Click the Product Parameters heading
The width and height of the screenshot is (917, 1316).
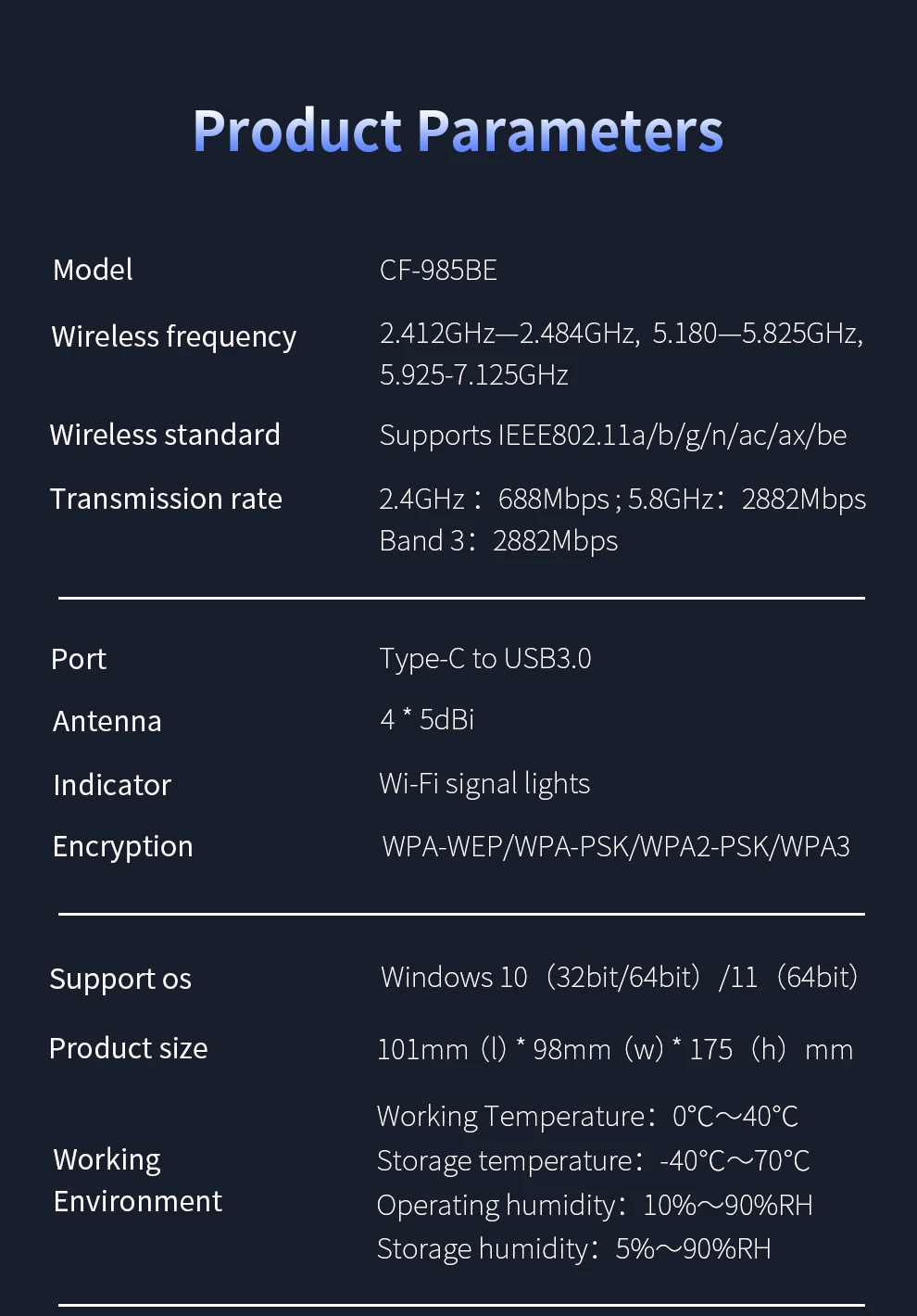tap(458, 131)
